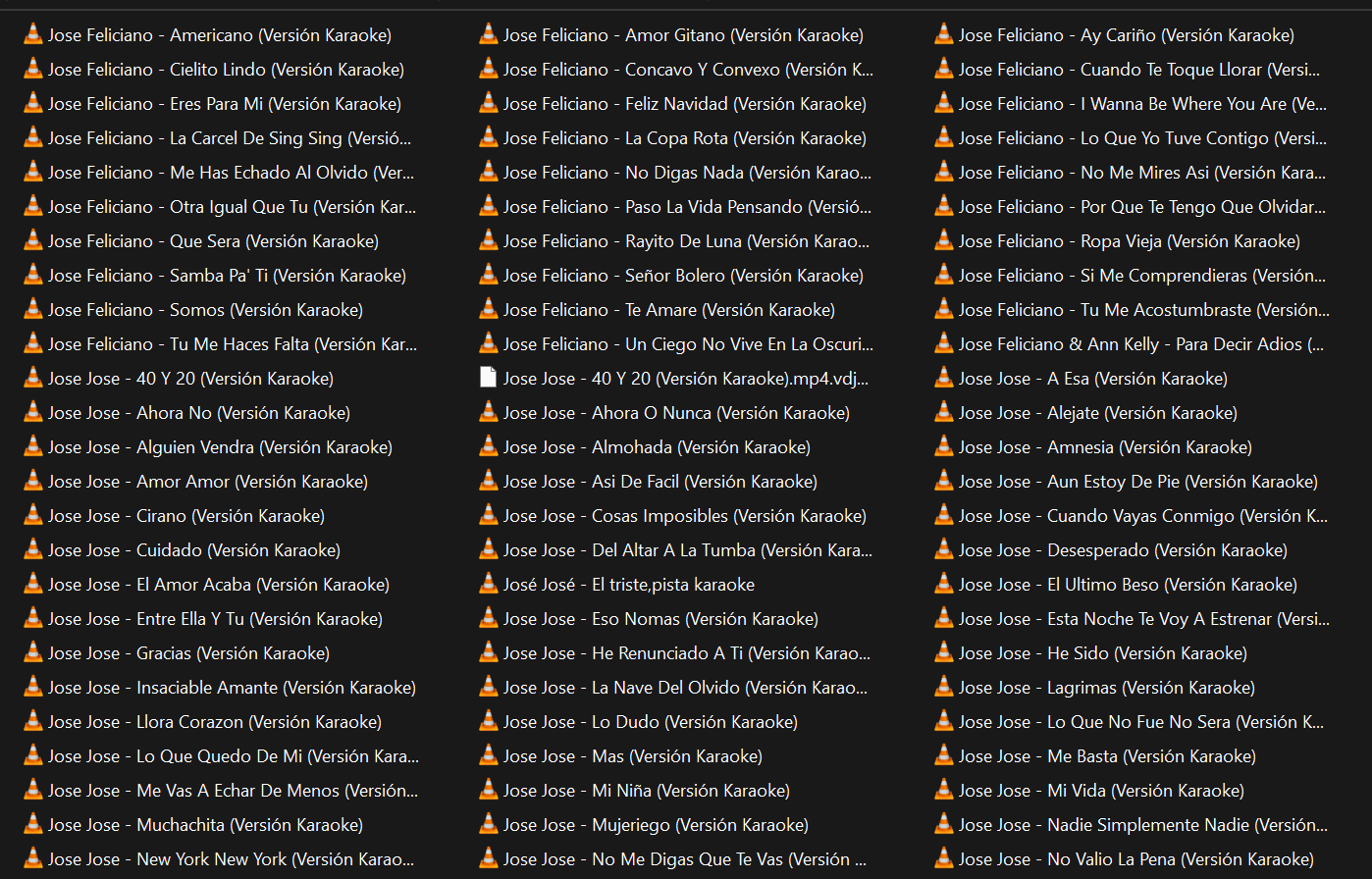1372x879 pixels.
Task: Select Jose Jose - El Amor Acaba file
Action: tap(218, 585)
